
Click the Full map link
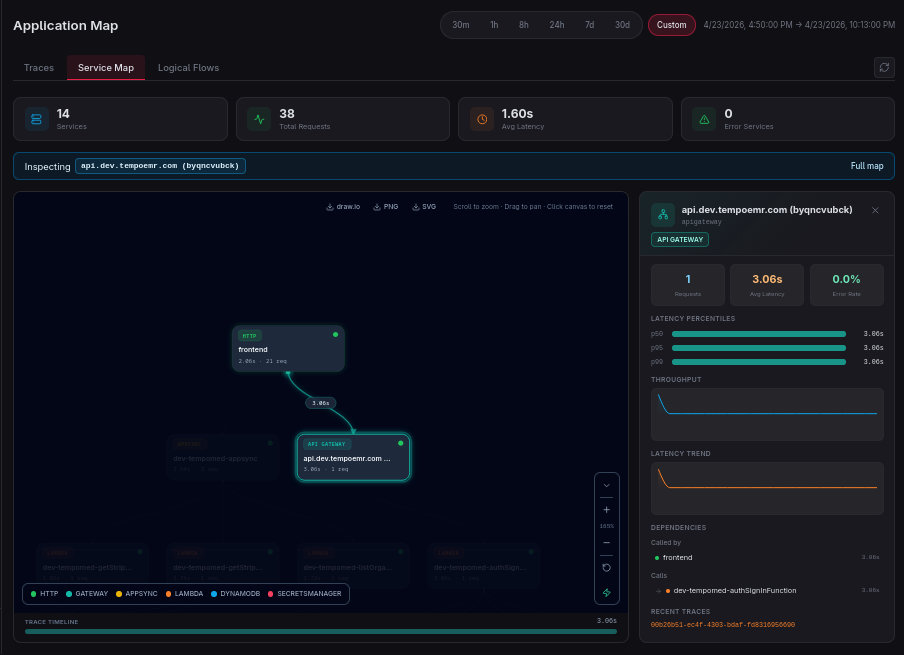pyautogui.click(x=867, y=166)
